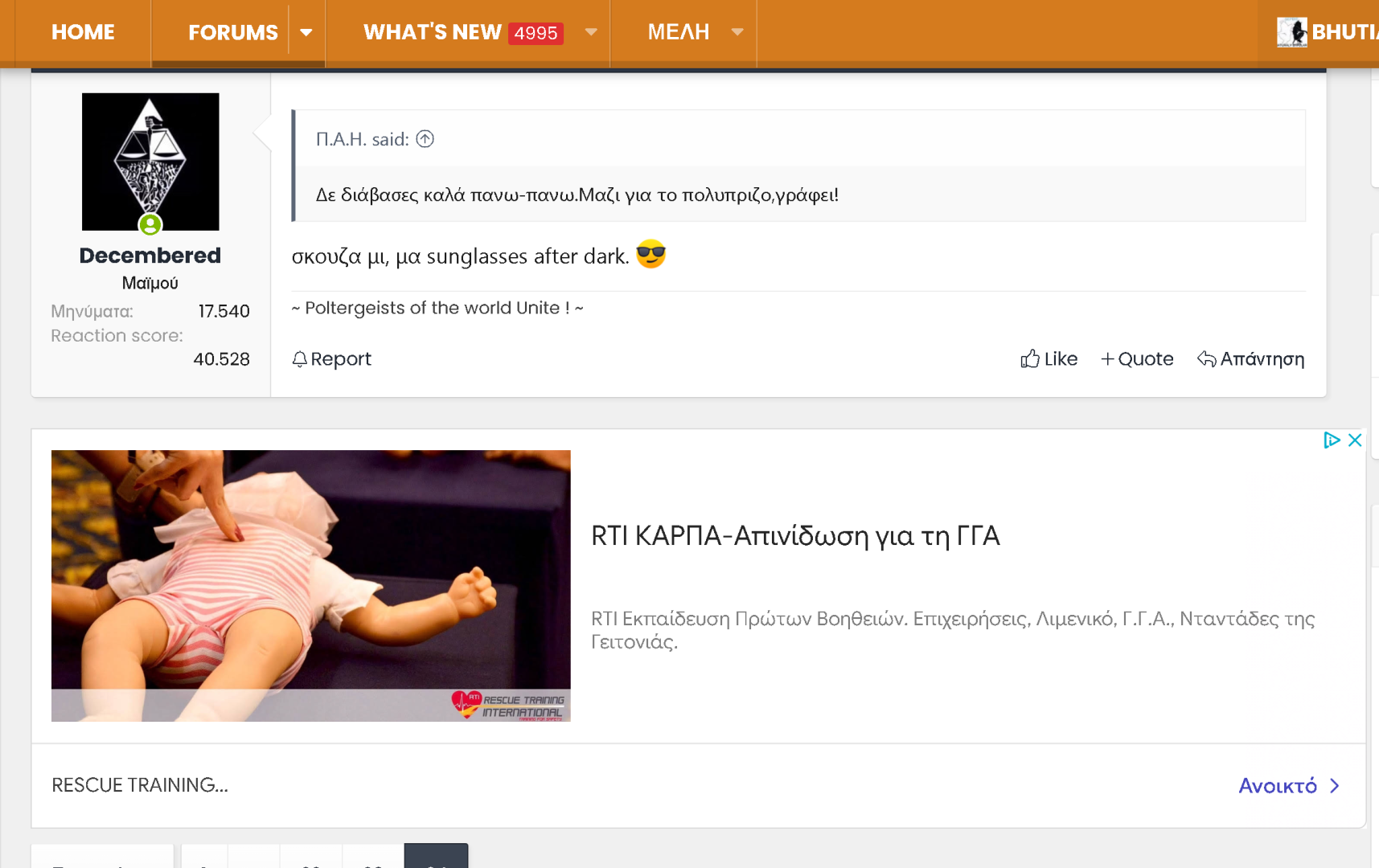Viewport: 1379px width, 868px height.
Task: Click the RTI ΚΑΡΠΑ-Απινίδωση ad headline
Action: point(795,536)
